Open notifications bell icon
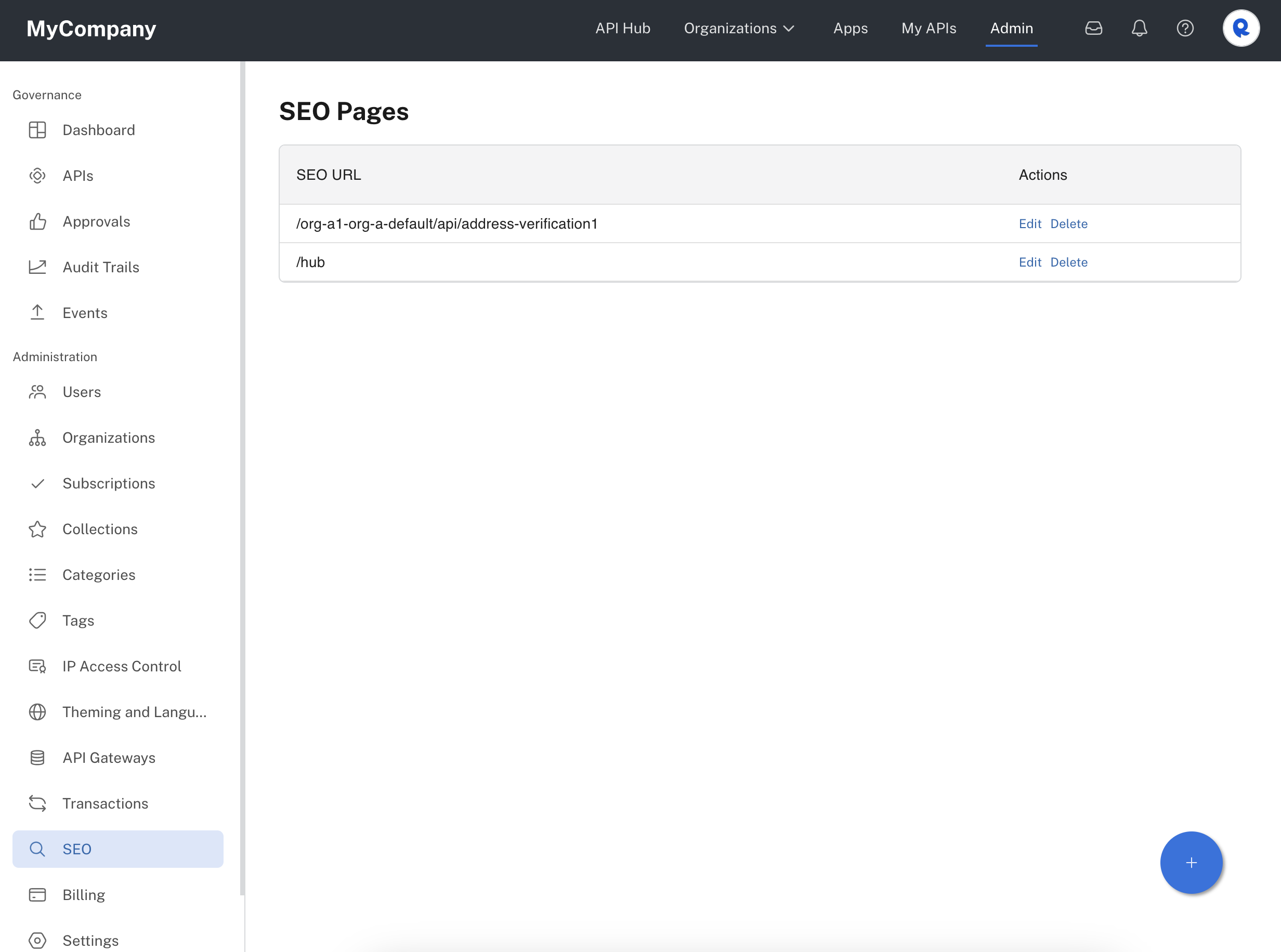 click(x=1139, y=28)
